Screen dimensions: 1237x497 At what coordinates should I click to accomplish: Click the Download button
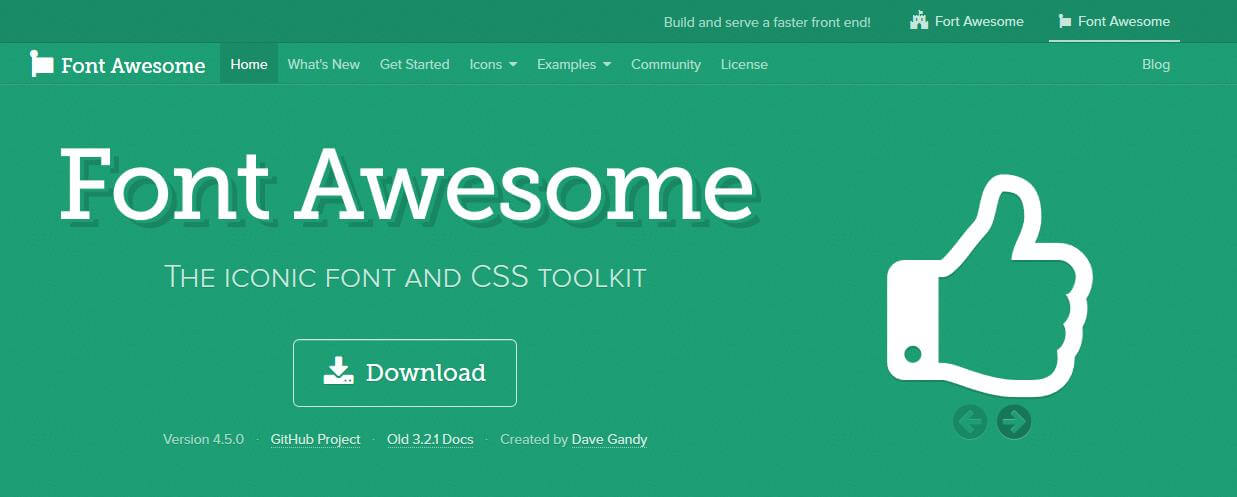tap(405, 373)
